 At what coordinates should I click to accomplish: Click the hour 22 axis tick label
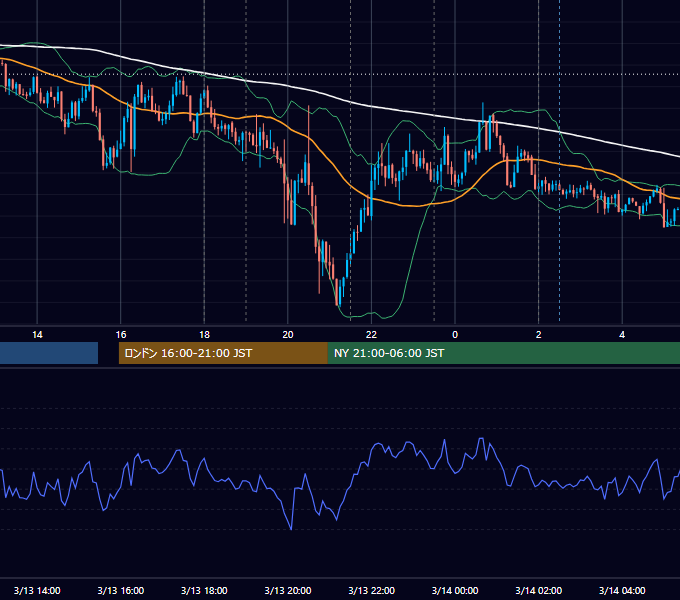[x=371, y=335]
